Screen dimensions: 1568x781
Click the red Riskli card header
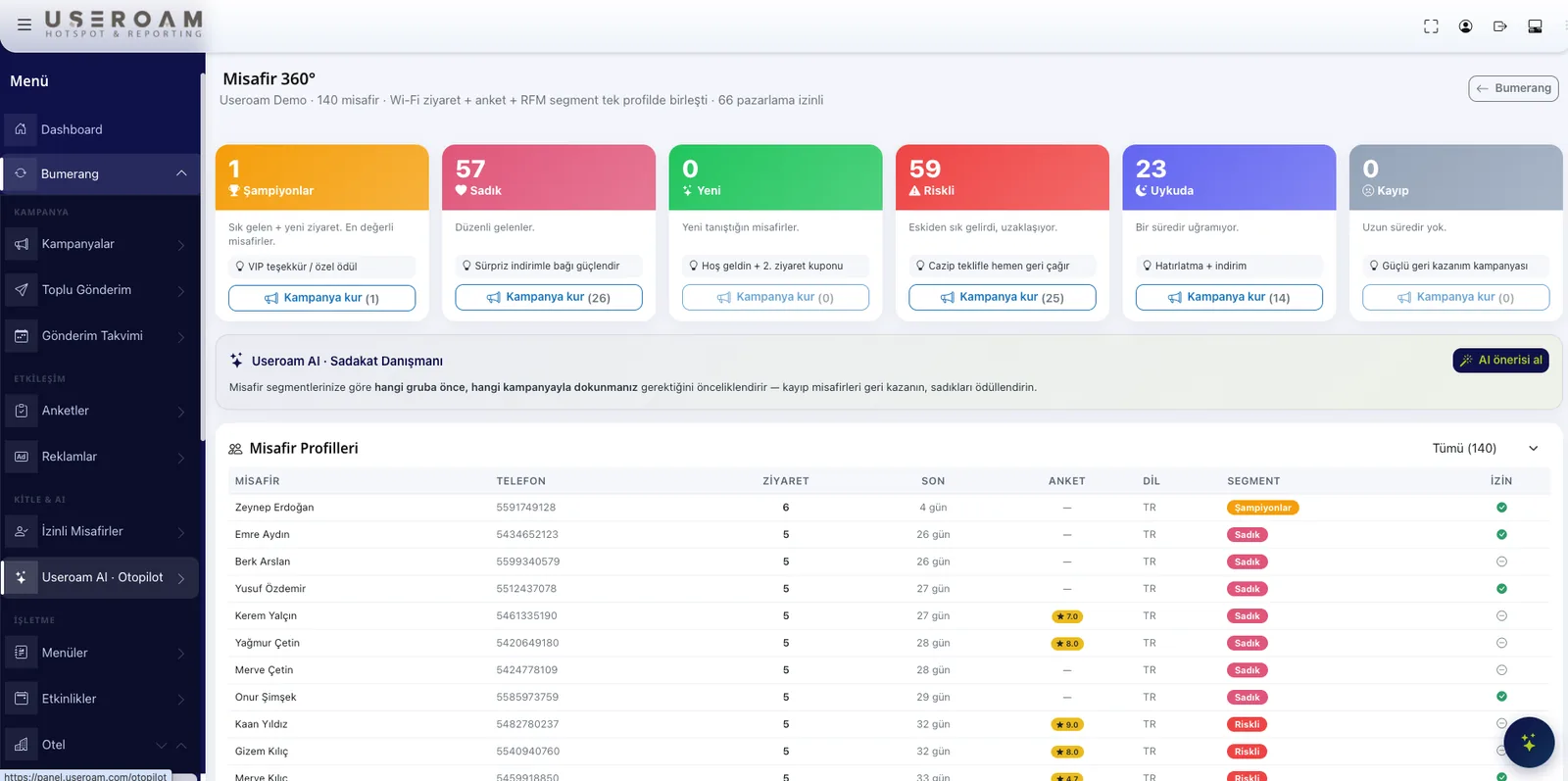(x=1003, y=177)
